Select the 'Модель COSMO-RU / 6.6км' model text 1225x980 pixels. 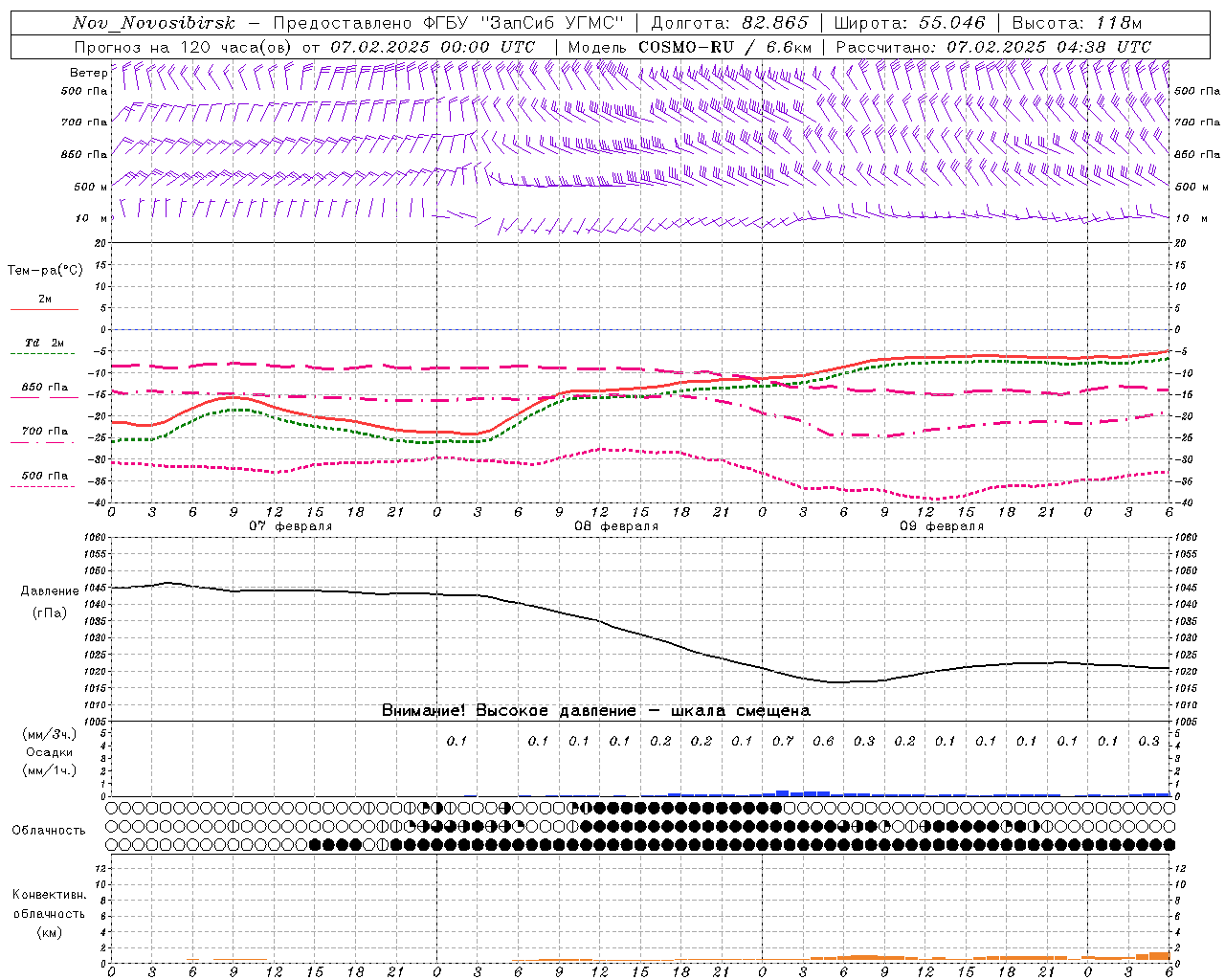pyautogui.click(x=690, y=47)
